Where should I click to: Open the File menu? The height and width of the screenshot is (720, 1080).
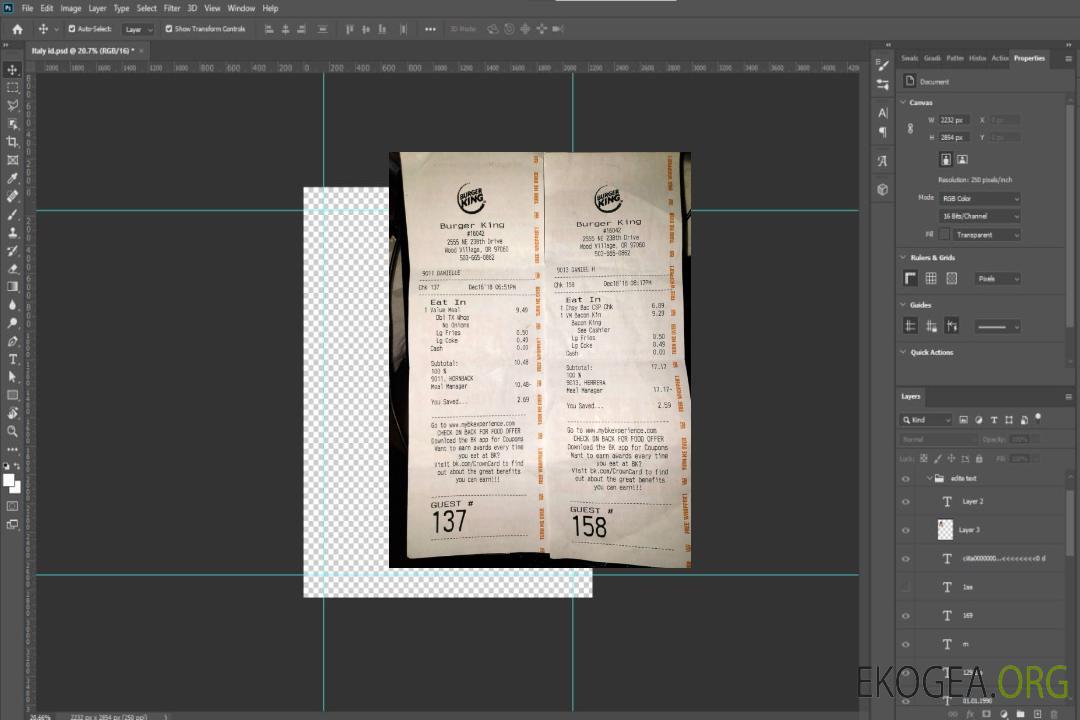(x=28, y=8)
